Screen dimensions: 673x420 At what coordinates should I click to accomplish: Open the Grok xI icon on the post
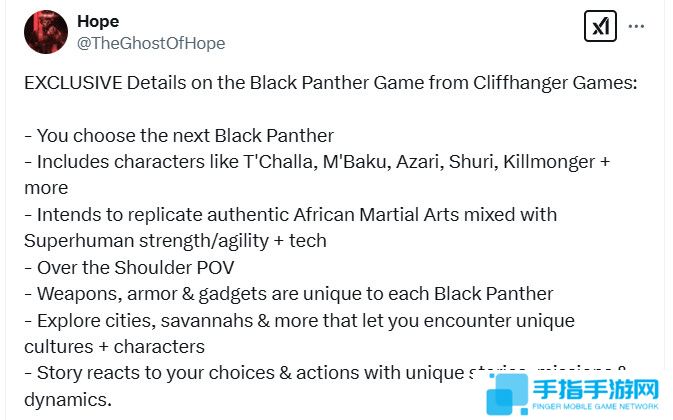(x=600, y=27)
